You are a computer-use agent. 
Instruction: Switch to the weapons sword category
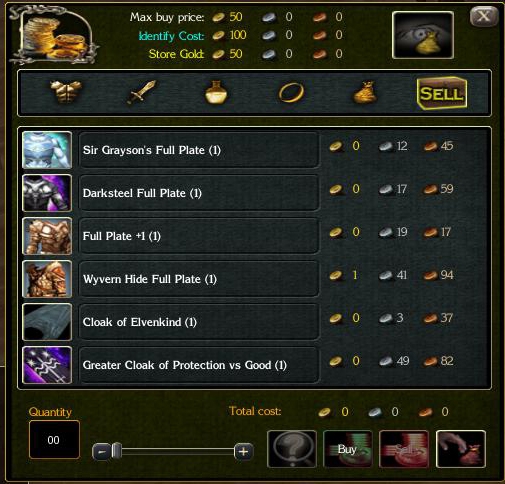click(141, 92)
